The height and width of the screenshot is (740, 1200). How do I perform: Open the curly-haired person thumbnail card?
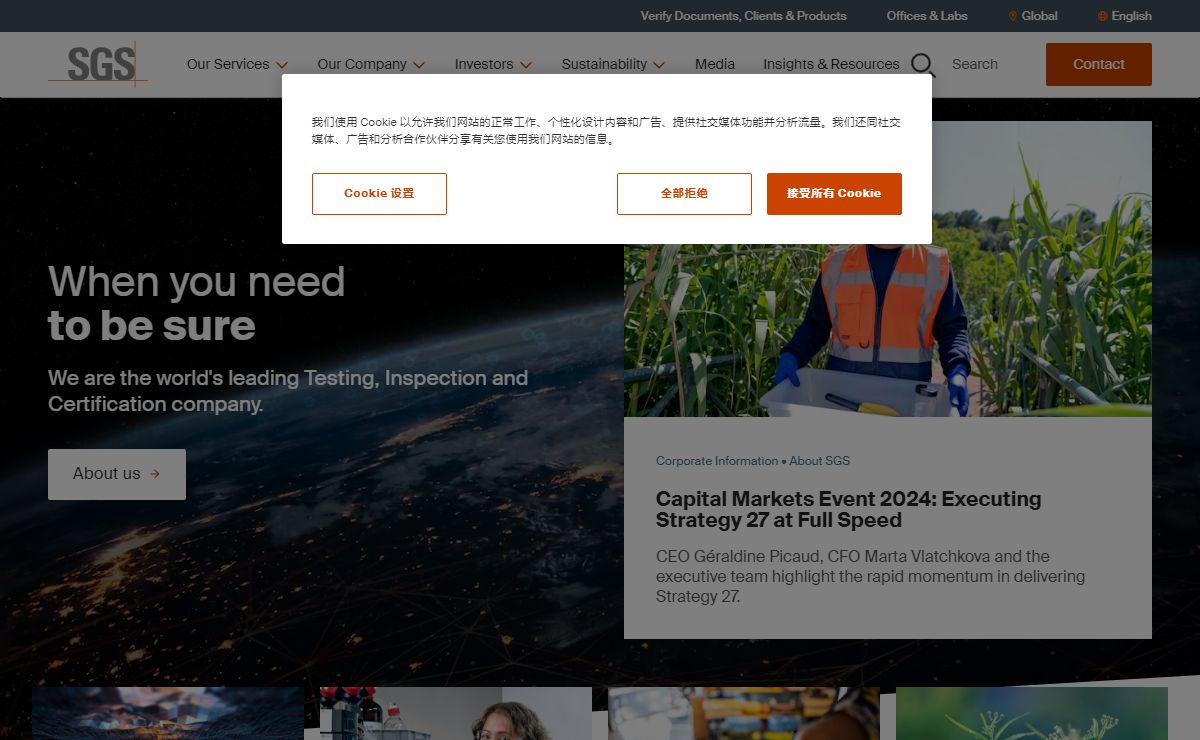tap(455, 713)
